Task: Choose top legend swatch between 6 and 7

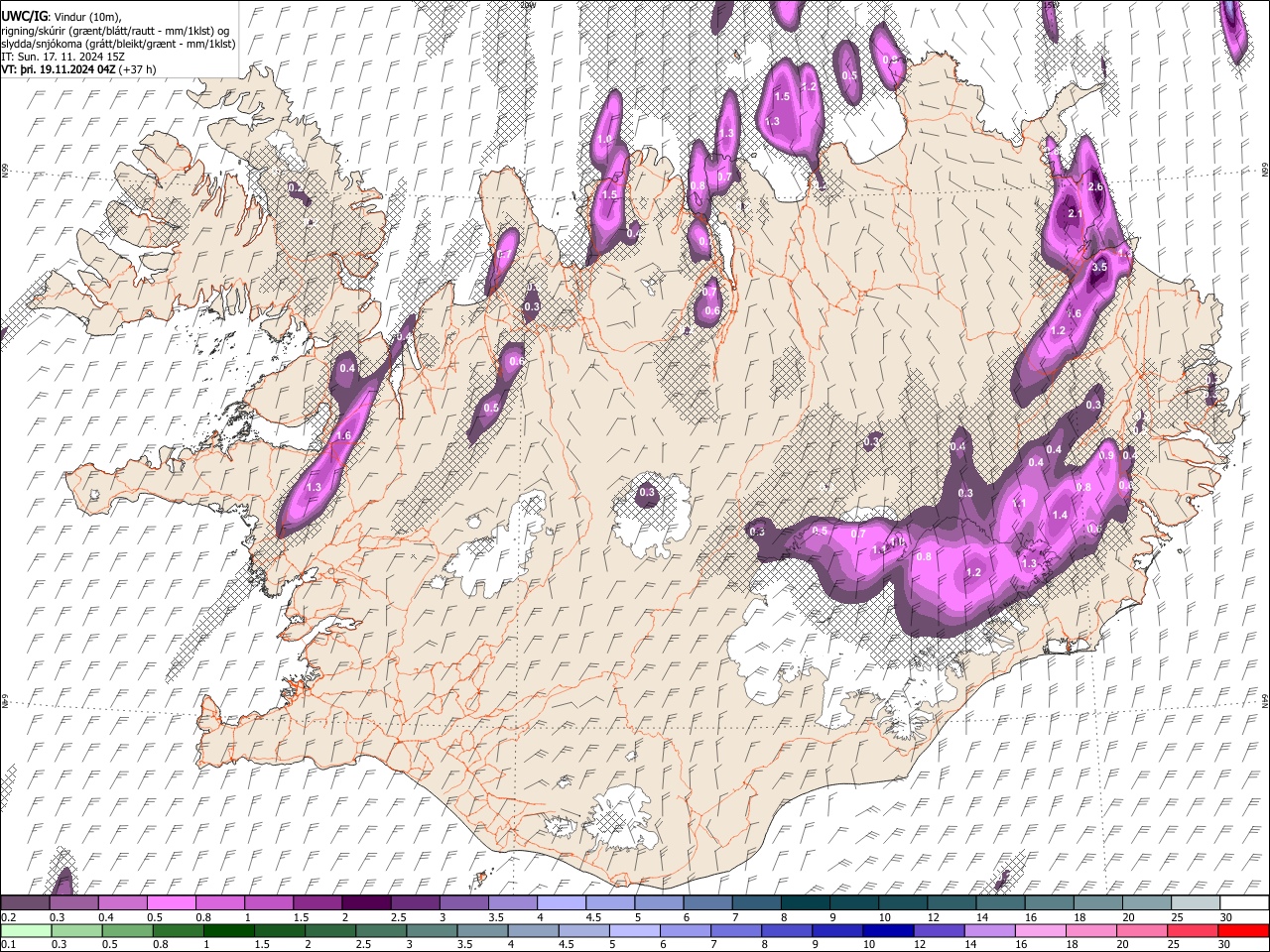Action: 707,902
